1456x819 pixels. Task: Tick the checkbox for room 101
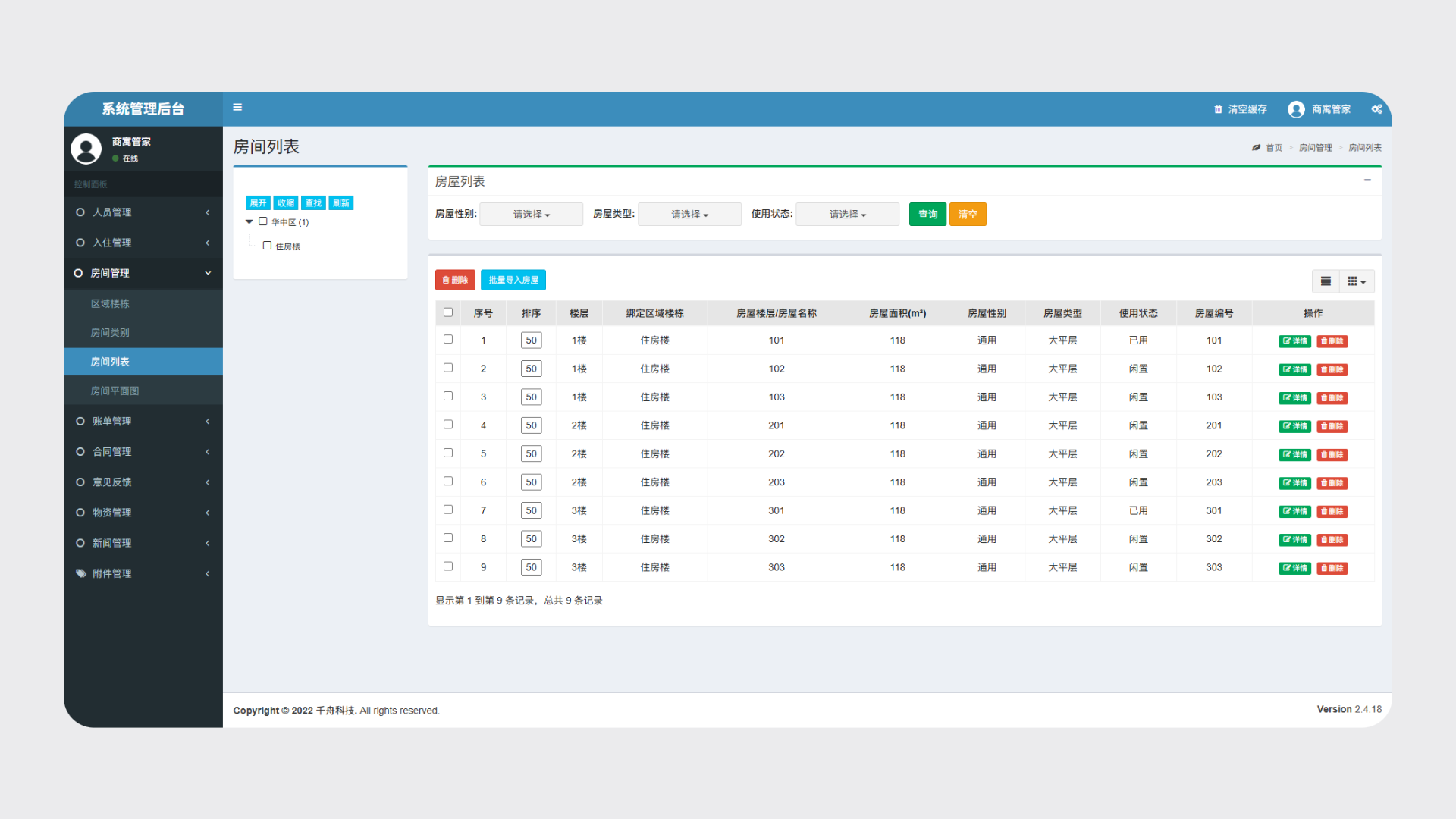coord(448,340)
